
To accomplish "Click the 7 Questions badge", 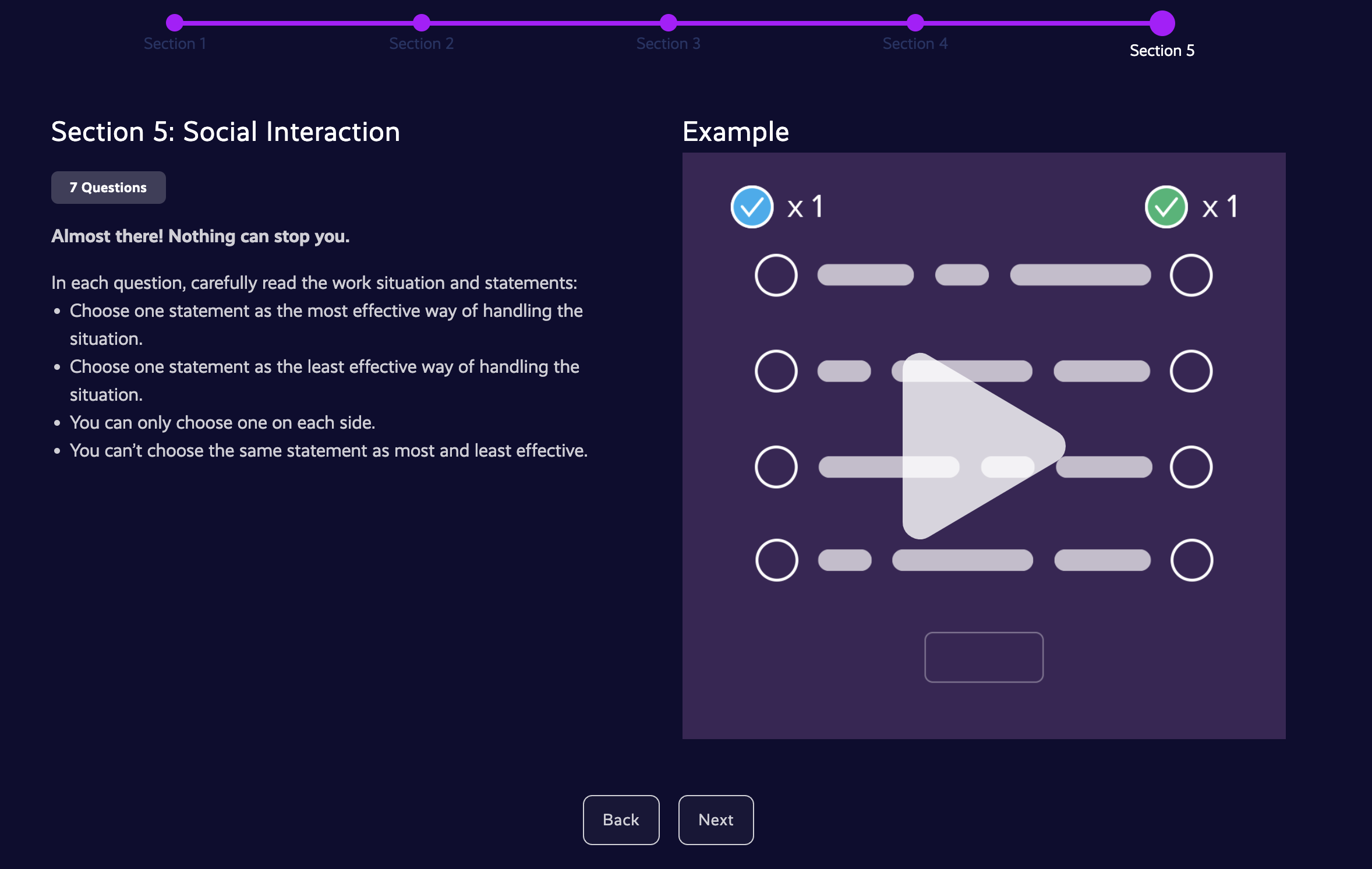I will 108,188.
